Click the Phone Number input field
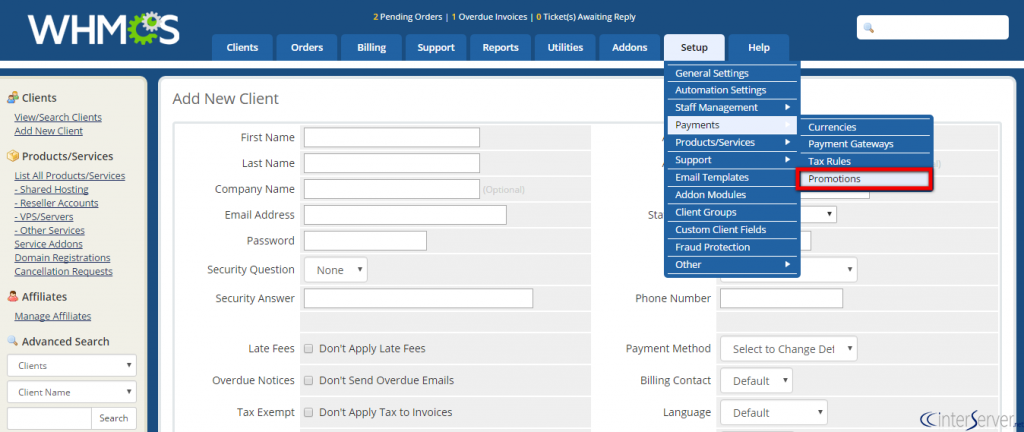Screen dimensions: 1024x432 (x=781, y=298)
